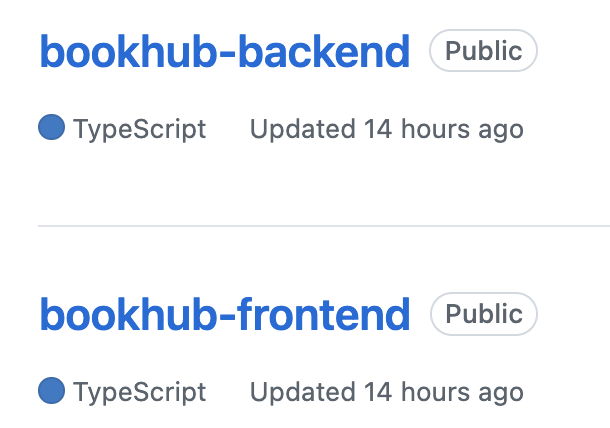The image size is (610, 428).
Task: Click the word 'frontend' in the second repository title
Action: [324, 314]
